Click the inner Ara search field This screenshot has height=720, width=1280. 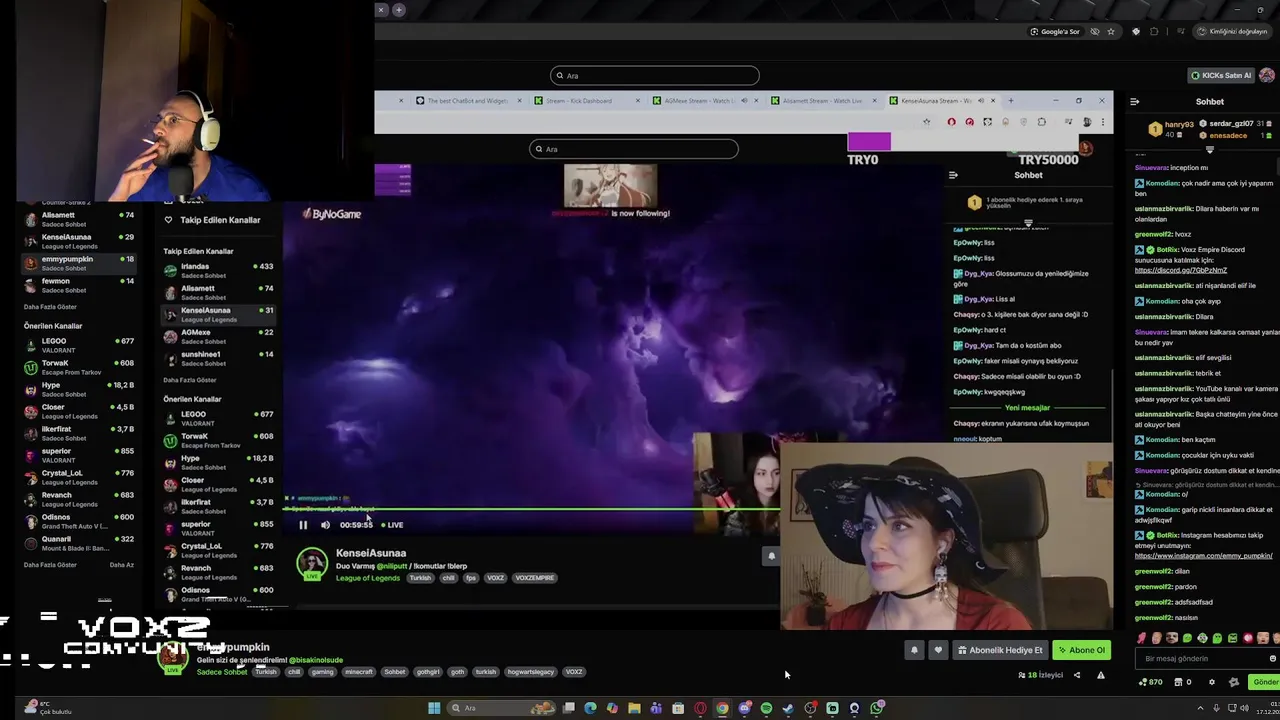click(634, 149)
